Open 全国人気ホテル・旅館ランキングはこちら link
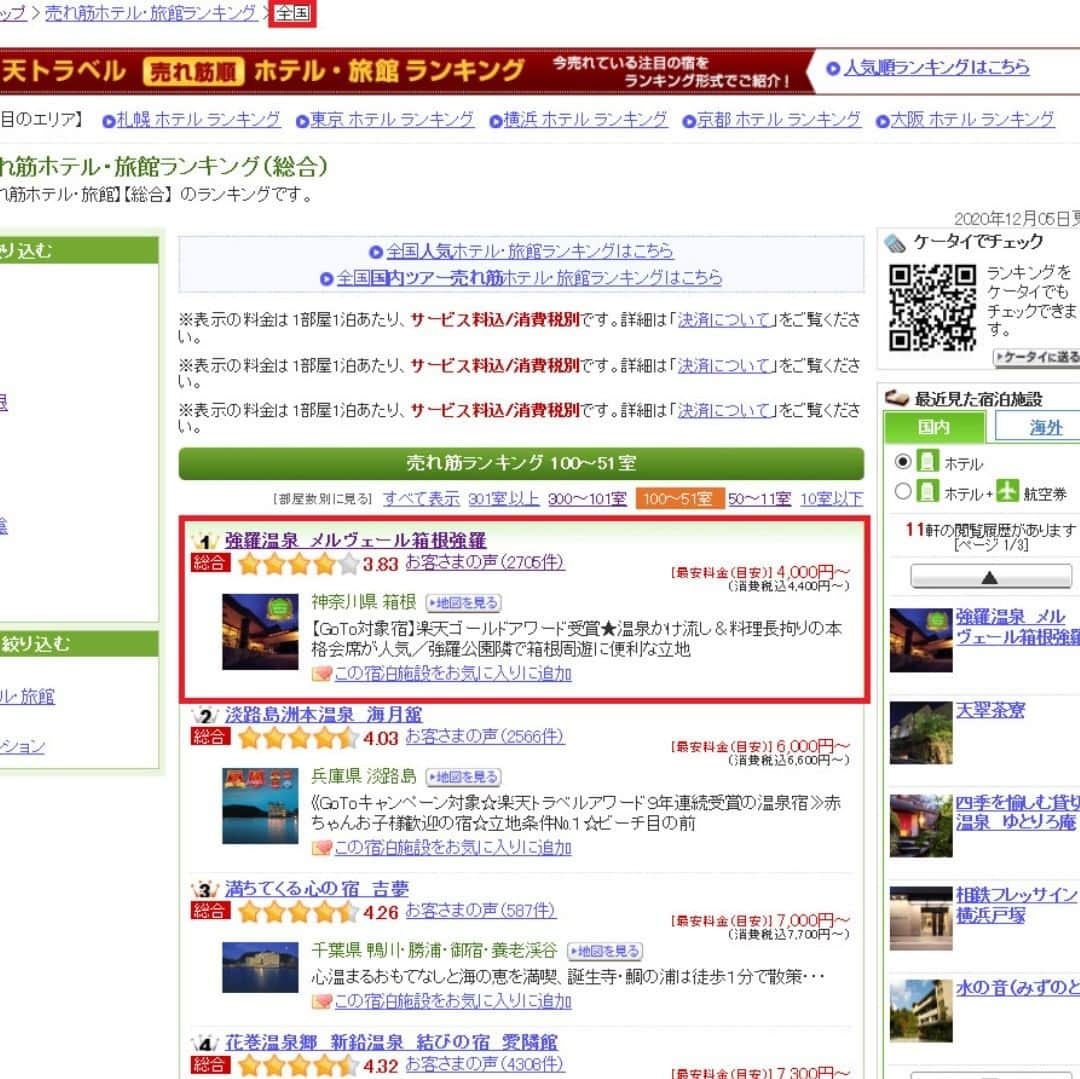 [x=529, y=251]
